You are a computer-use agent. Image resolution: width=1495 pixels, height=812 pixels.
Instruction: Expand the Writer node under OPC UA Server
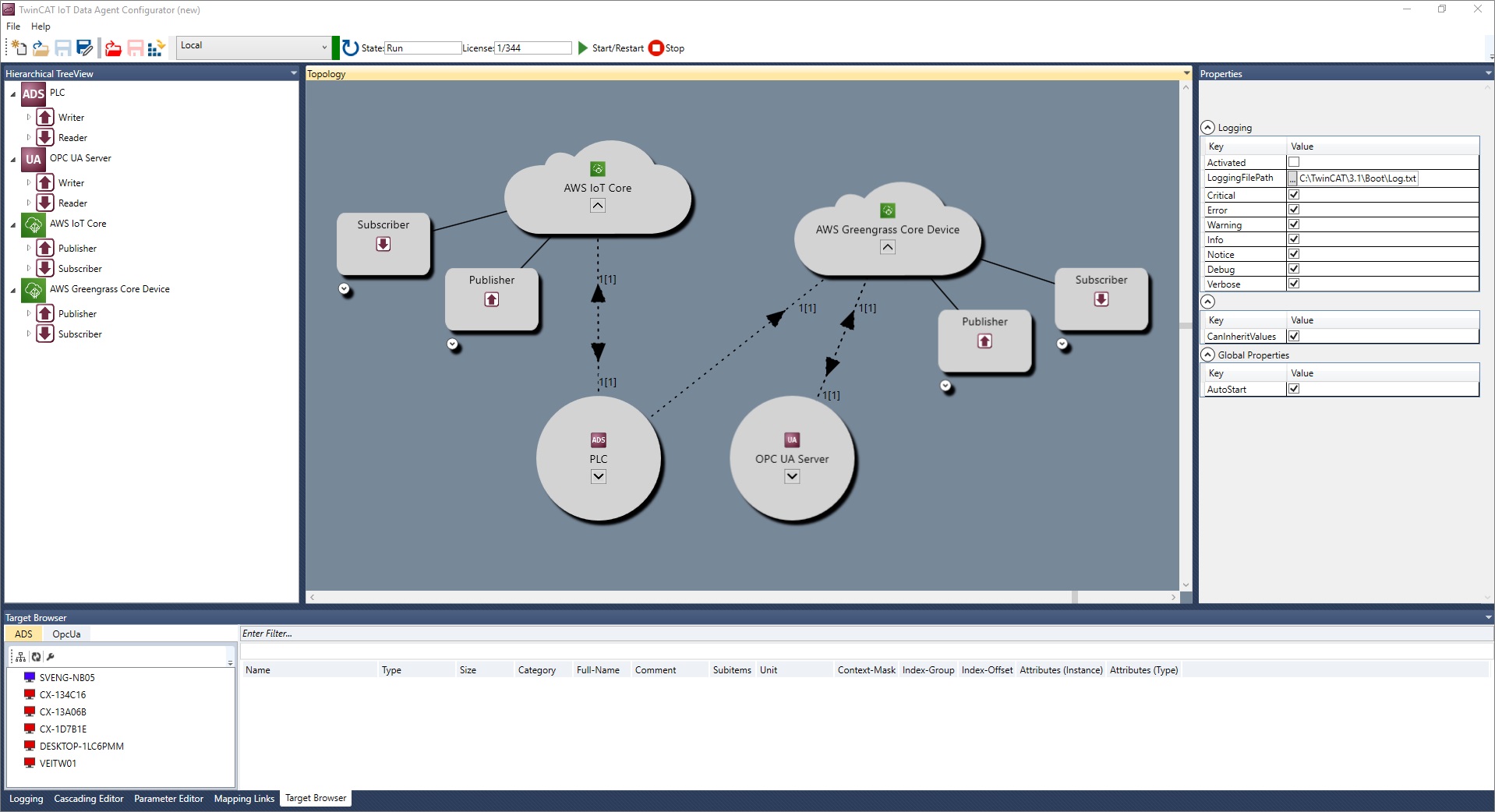pyautogui.click(x=29, y=183)
